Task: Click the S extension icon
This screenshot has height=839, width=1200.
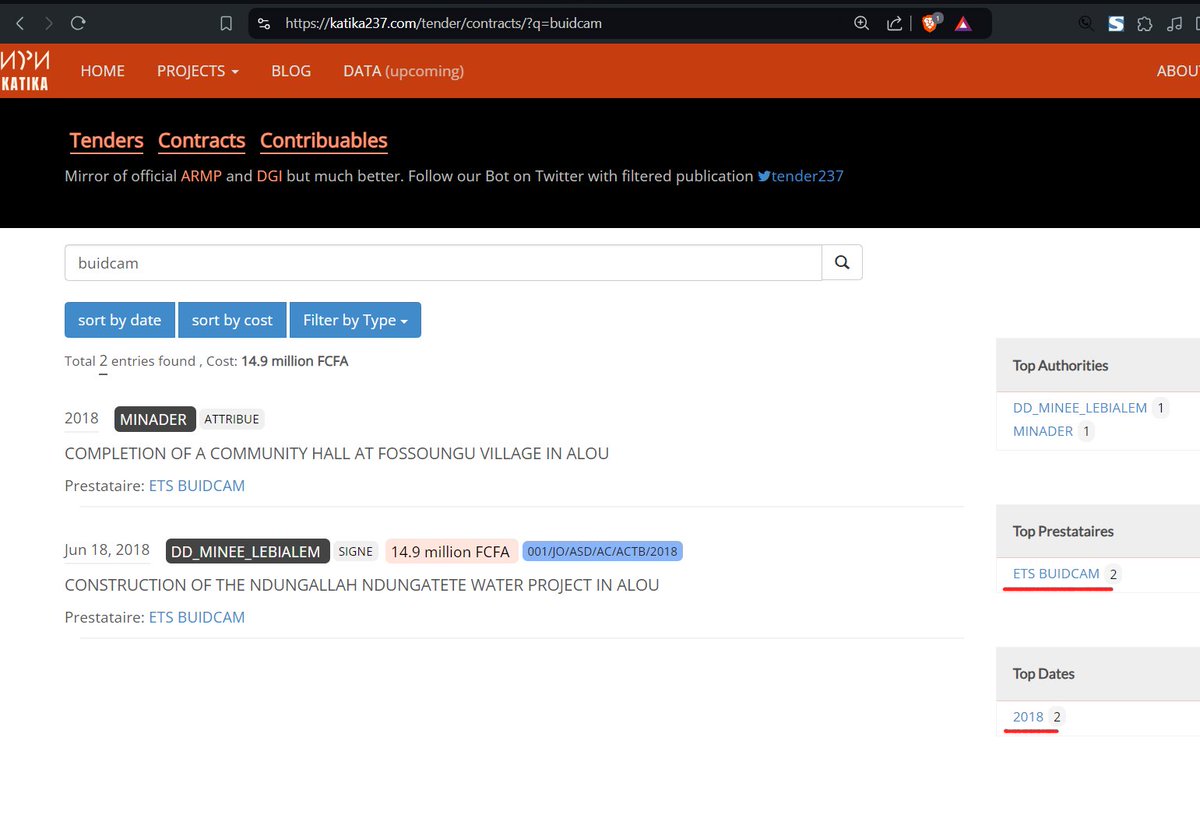Action: coord(1116,23)
